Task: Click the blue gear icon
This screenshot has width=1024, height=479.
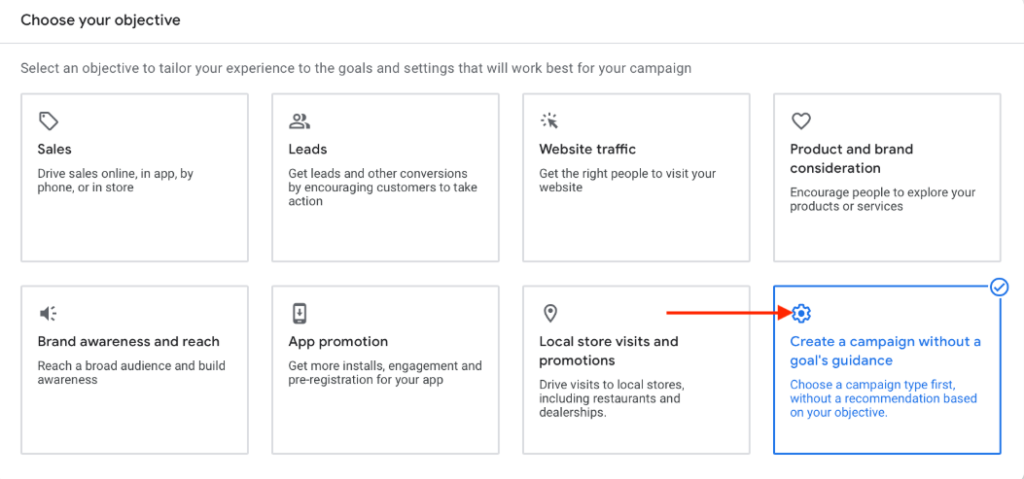Action: coord(801,314)
